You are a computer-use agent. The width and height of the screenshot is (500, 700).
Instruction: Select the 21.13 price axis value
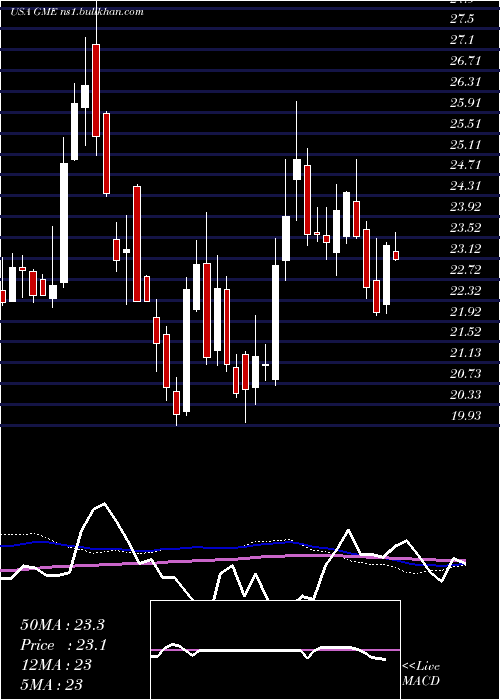[x=466, y=353]
